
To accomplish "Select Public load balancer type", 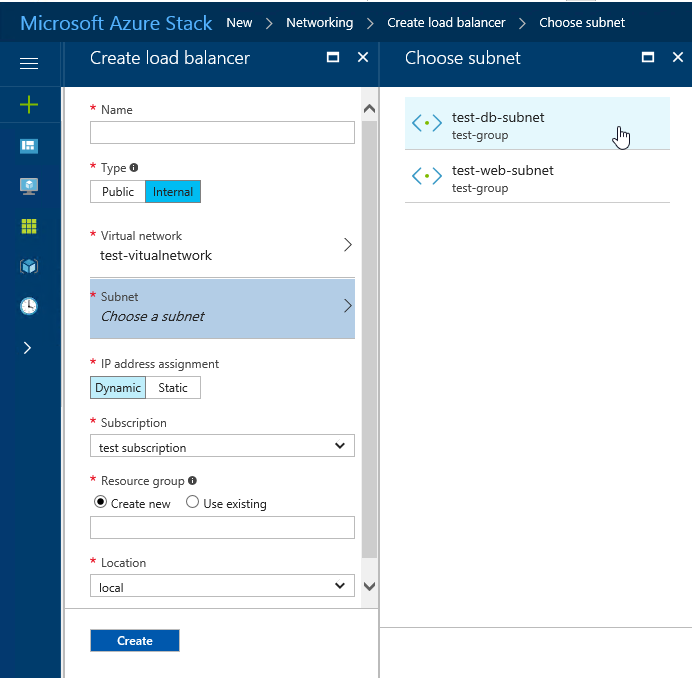I will (x=118, y=192).
